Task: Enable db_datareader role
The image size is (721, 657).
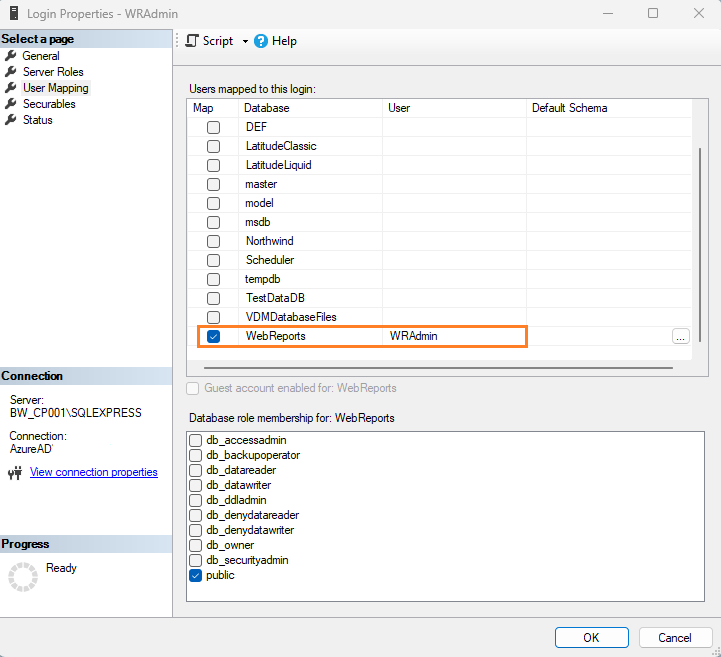Action: (195, 470)
